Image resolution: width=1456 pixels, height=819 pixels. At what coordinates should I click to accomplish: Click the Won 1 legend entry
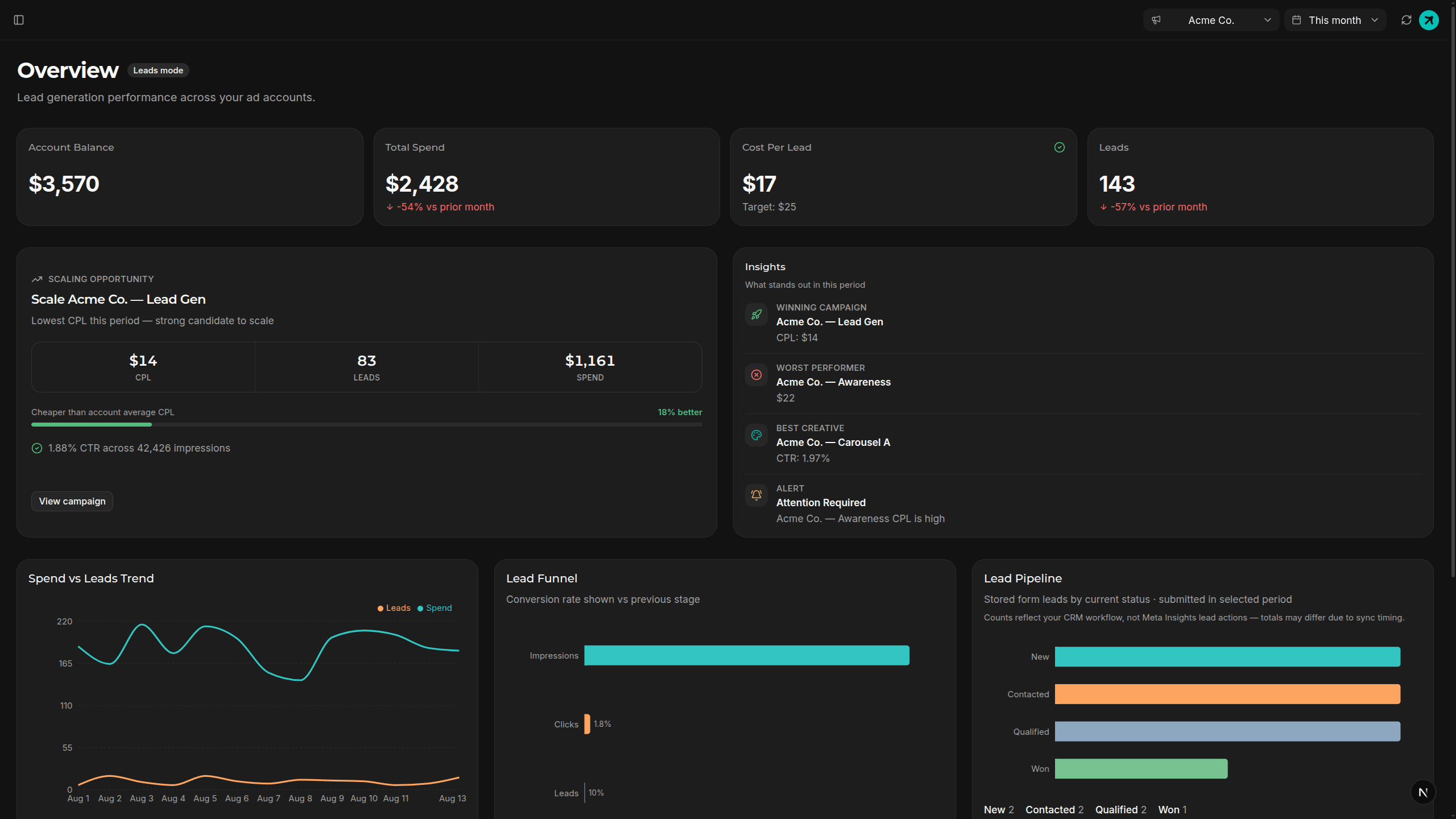click(x=1173, y=810)
